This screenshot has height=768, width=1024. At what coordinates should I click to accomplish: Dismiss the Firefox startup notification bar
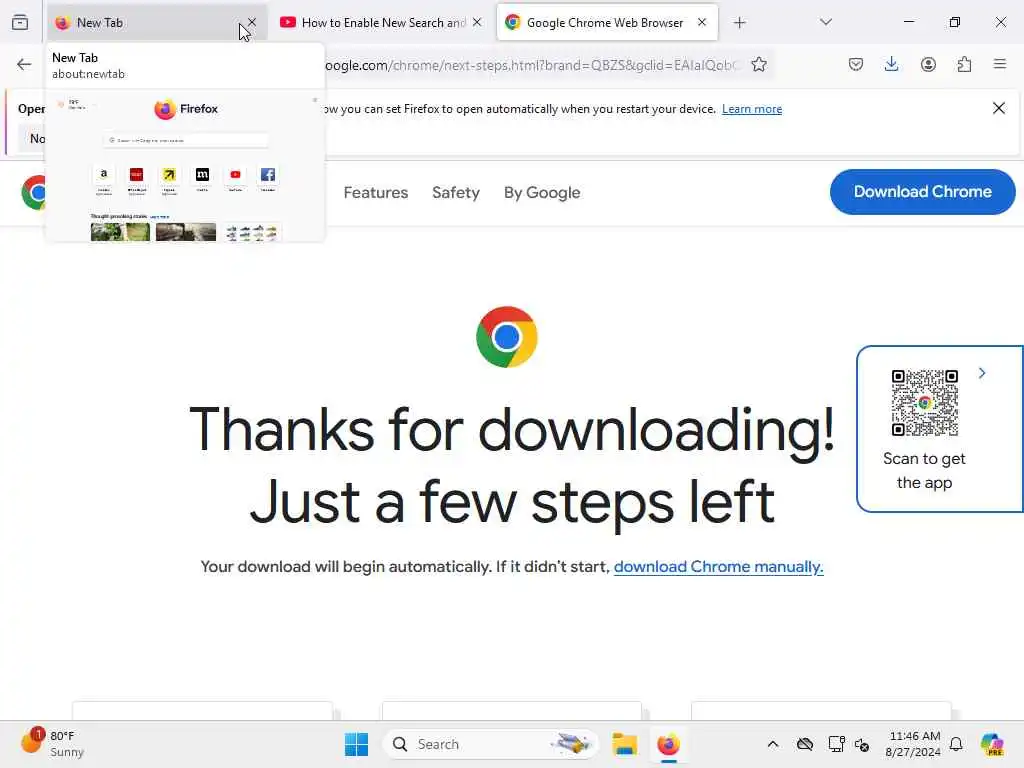(x=999, y=108)
